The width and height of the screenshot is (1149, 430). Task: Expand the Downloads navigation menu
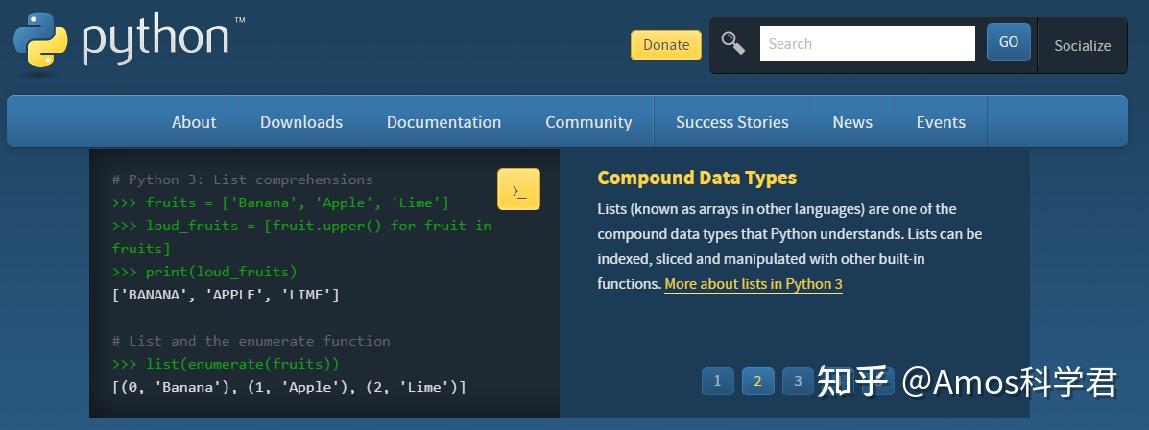[301, 122]
